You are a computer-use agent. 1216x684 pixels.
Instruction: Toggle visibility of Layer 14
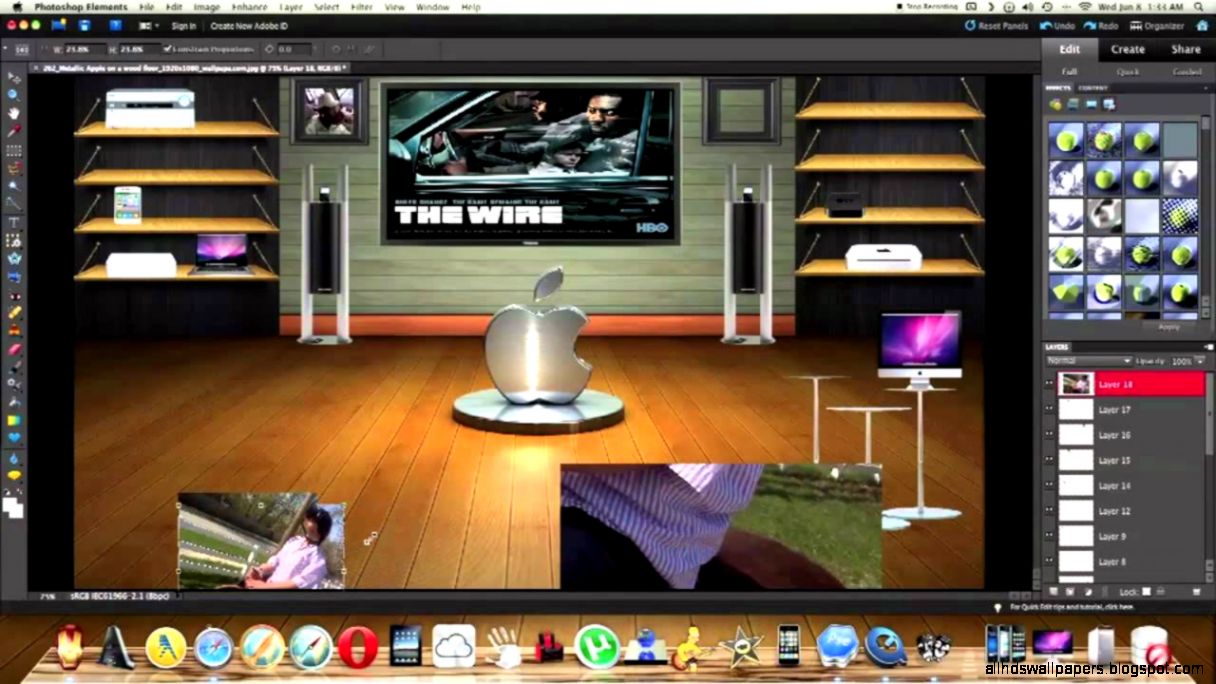pyautogui.click(x=1050, y=486)
